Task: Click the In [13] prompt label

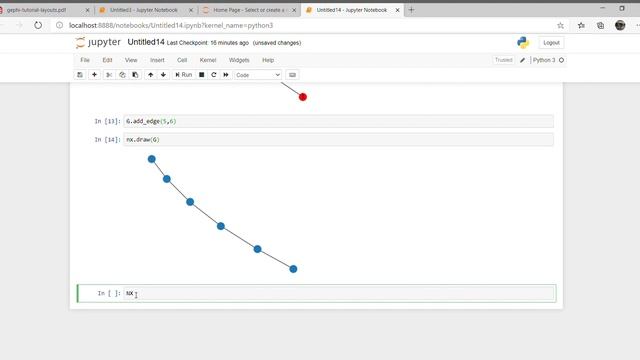Action: (x=107, y=121)
